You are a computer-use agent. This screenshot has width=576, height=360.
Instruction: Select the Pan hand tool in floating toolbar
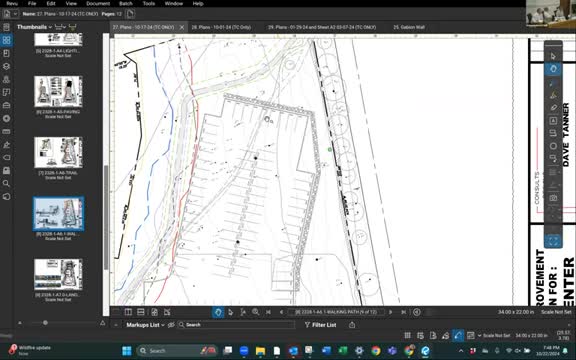click(553, 69)
